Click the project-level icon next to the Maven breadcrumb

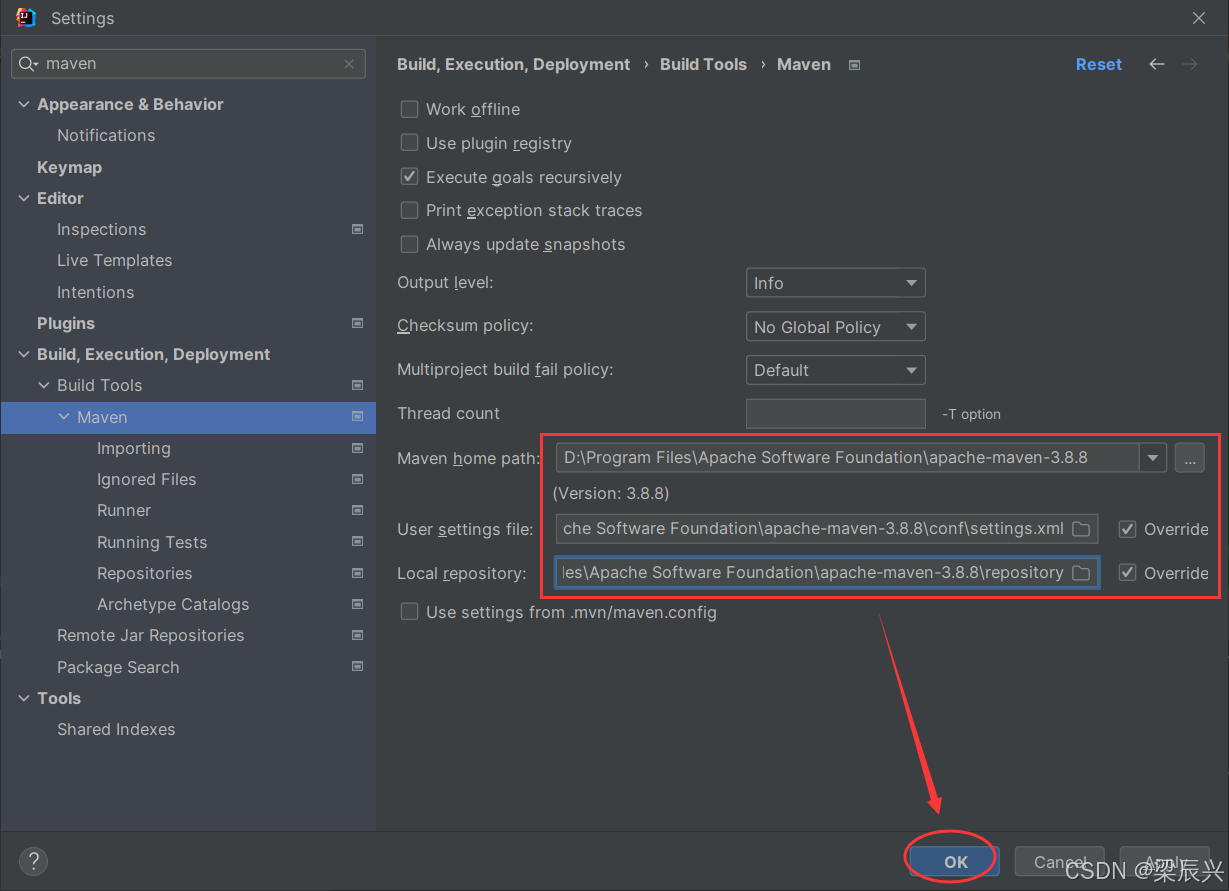[x=854, y=65]
